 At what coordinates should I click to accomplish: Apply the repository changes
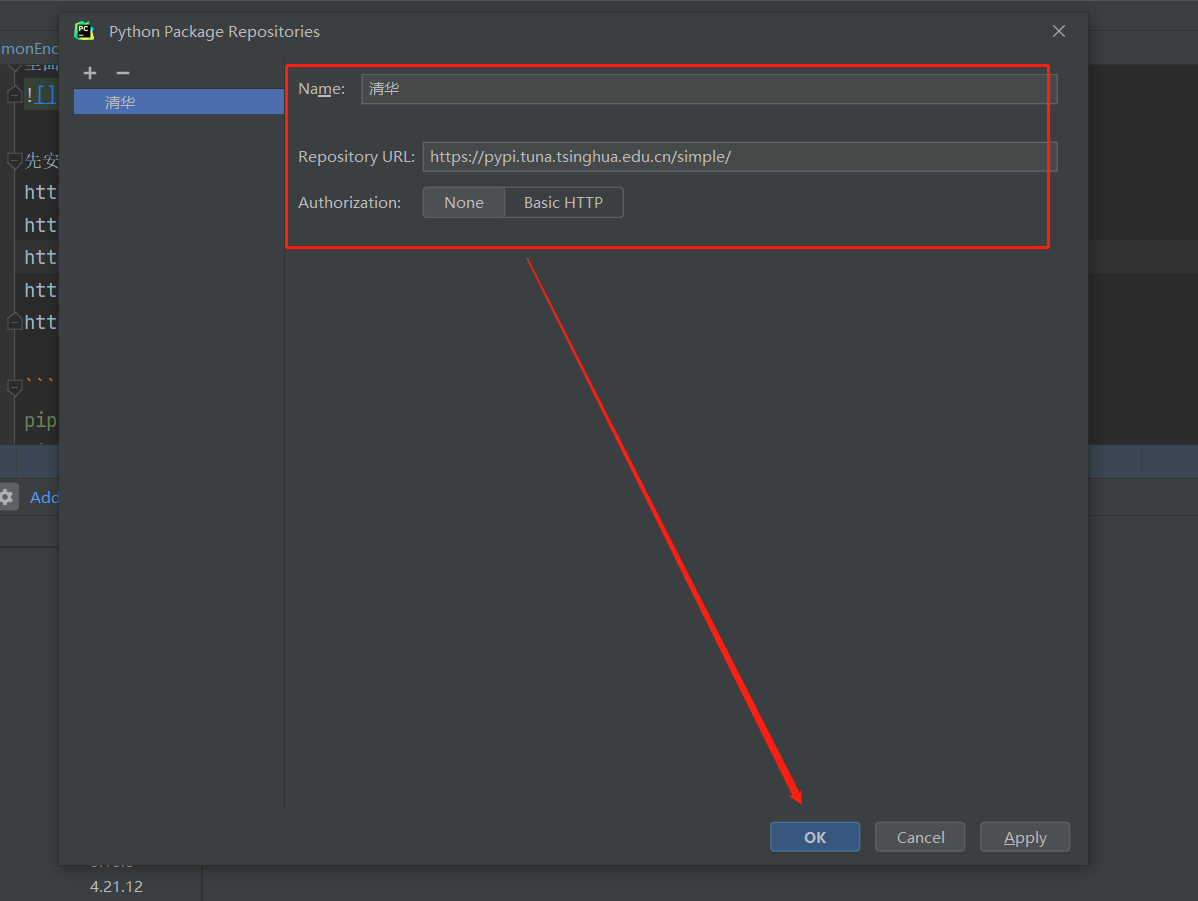click(x=1025, y=837)
